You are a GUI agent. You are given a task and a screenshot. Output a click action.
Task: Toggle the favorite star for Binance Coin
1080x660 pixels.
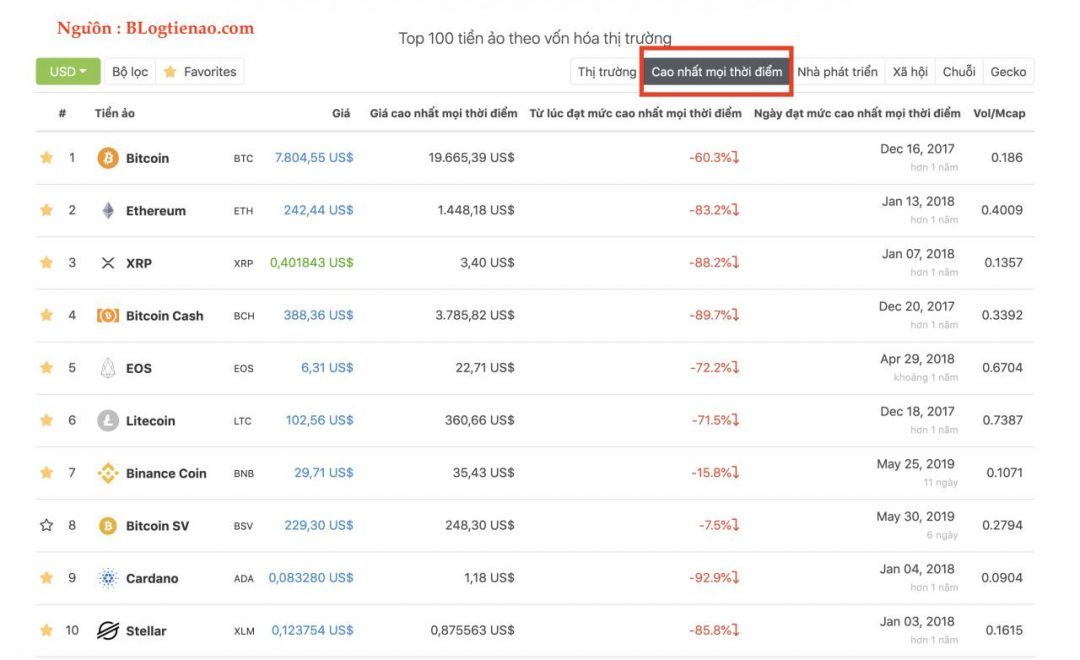tap(46, 472)
